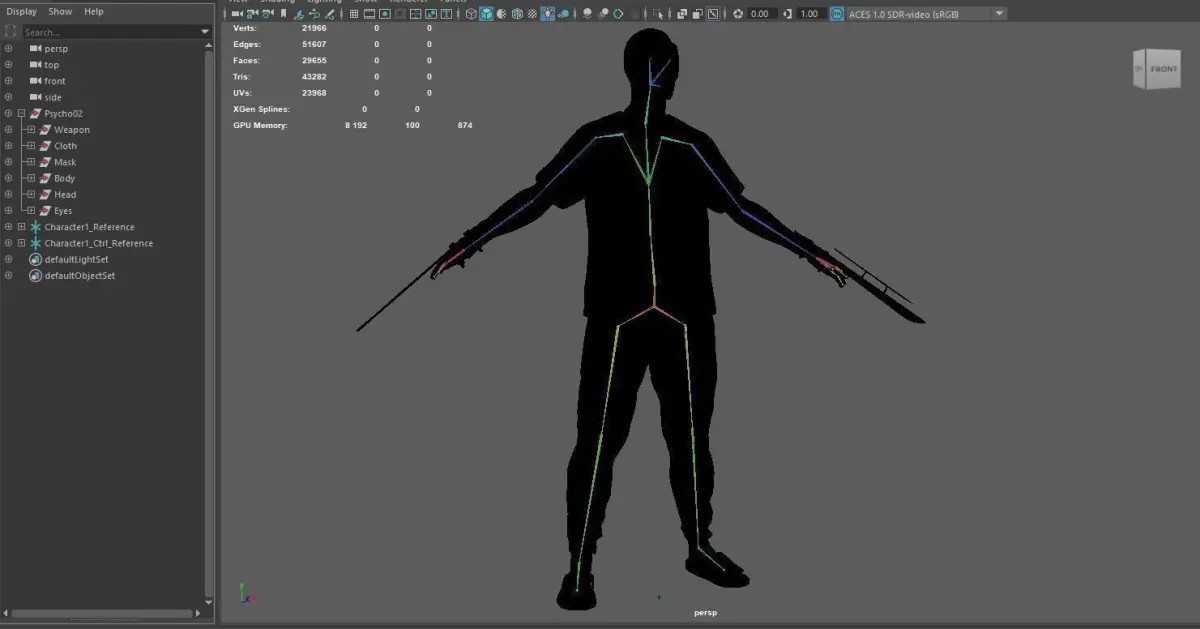The height and width of the screenshot is (629, 1200).
Task: Toggle the View Transform circular icon
Action: [x=837, y=14]
